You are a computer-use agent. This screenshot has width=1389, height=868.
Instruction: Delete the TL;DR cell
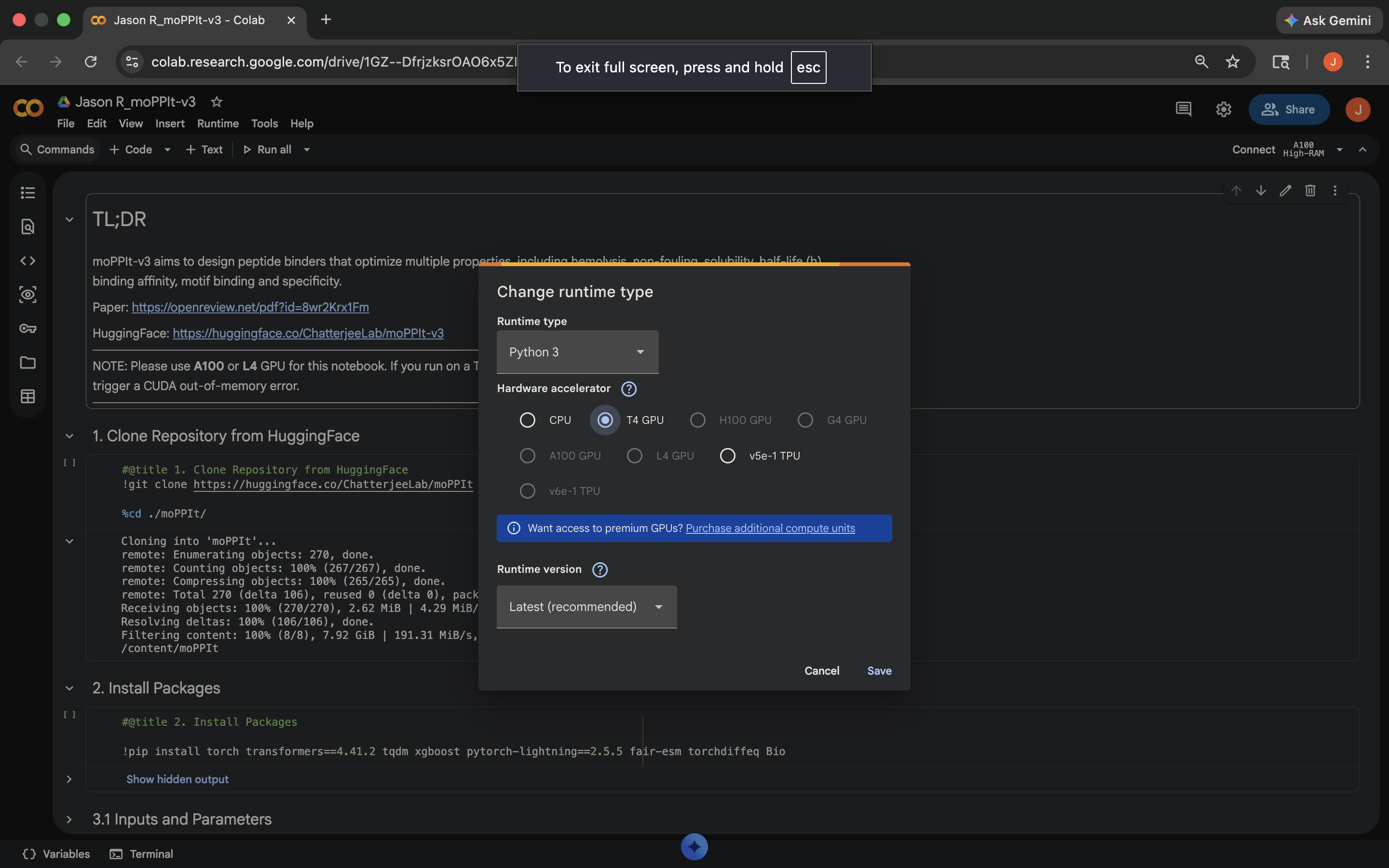click(1310, 190)
